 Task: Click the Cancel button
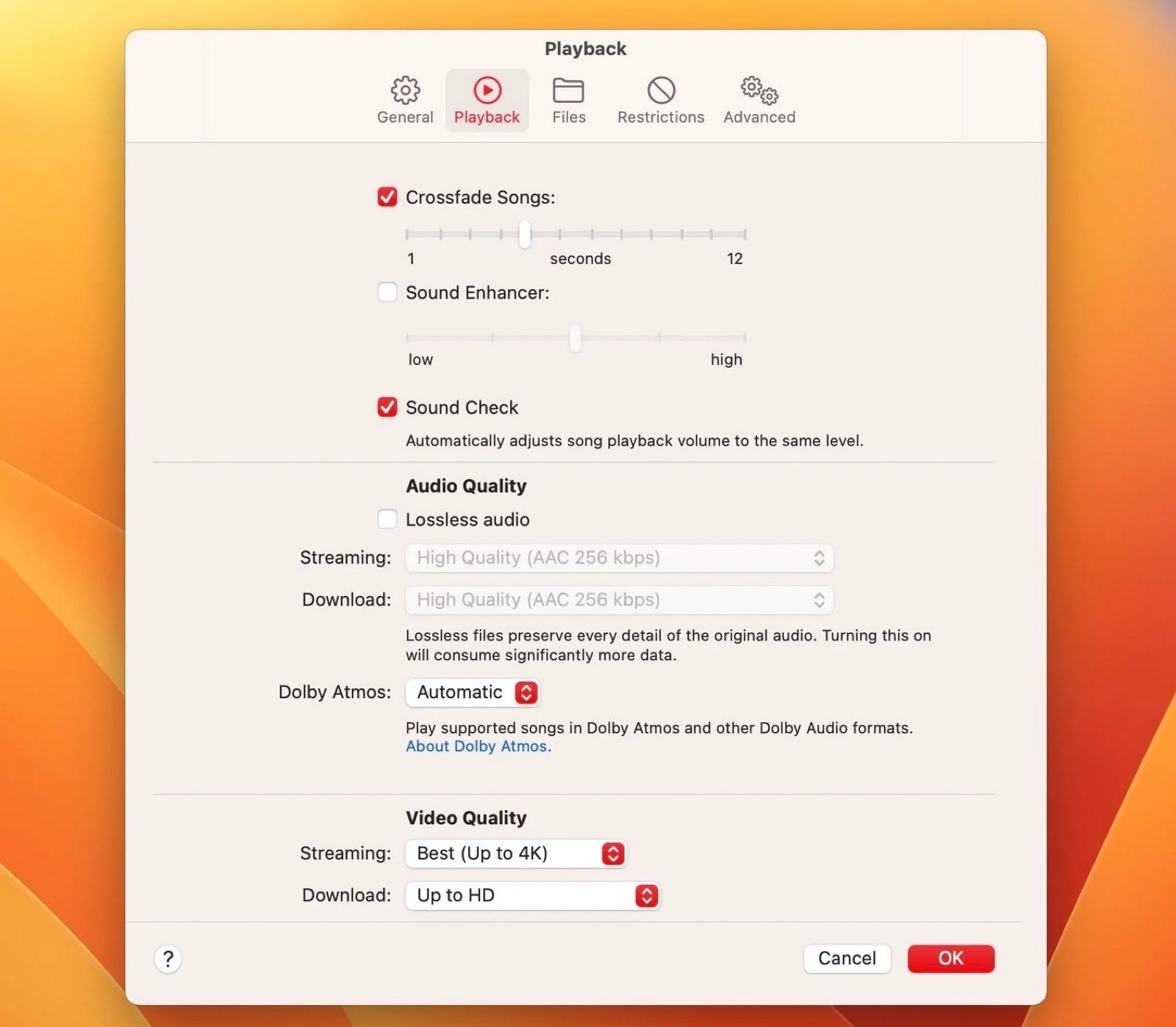point(847,959)
